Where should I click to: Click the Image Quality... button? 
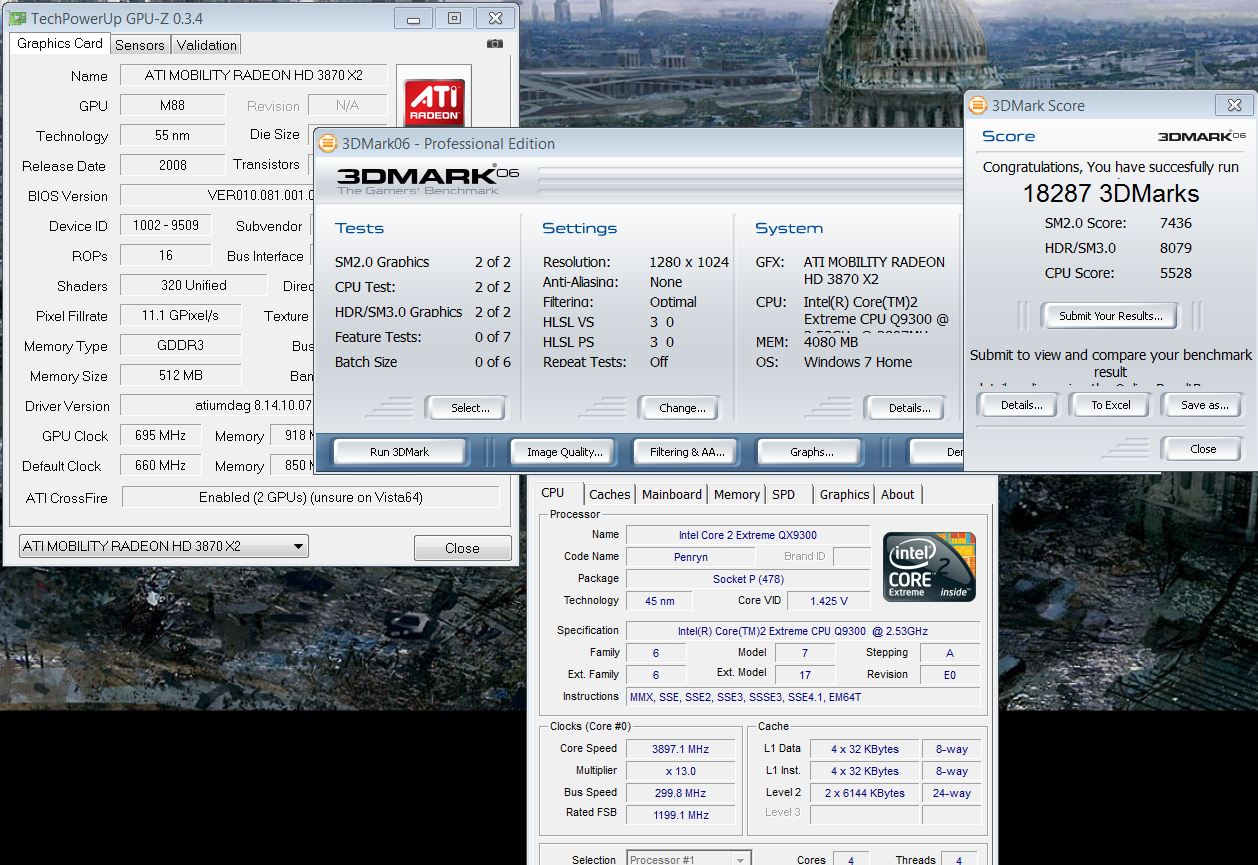[x=564, y=452]
